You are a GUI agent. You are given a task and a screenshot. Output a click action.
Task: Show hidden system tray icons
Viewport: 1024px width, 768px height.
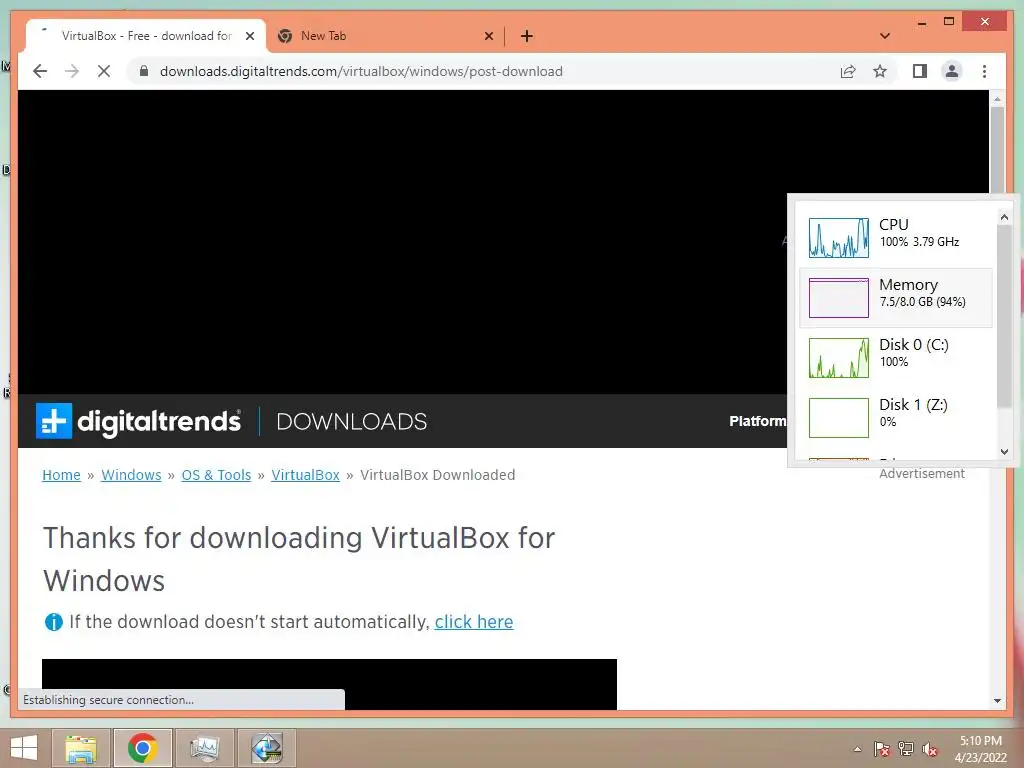point(857,749)
